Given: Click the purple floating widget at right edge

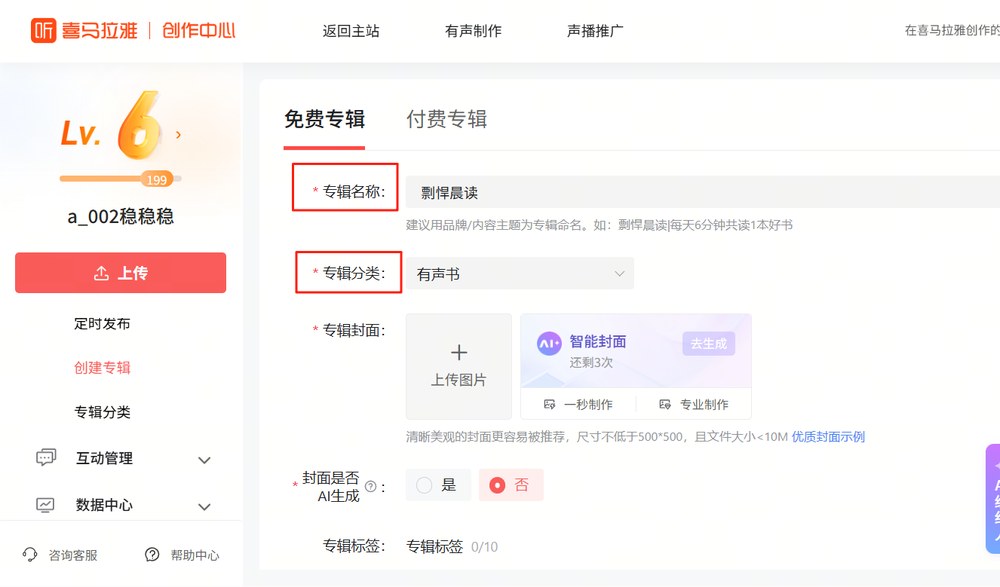Looking at the screenshot, I should pos(993,498).
